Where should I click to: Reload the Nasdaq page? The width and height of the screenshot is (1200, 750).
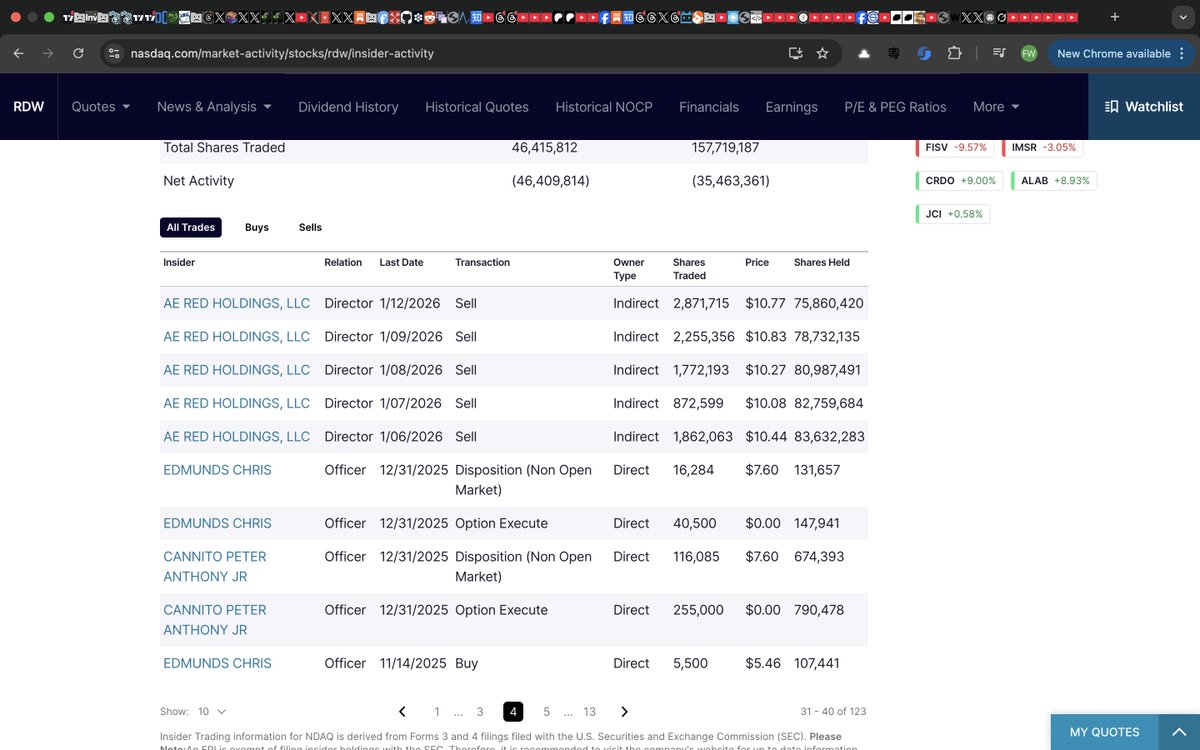point(78,53)
